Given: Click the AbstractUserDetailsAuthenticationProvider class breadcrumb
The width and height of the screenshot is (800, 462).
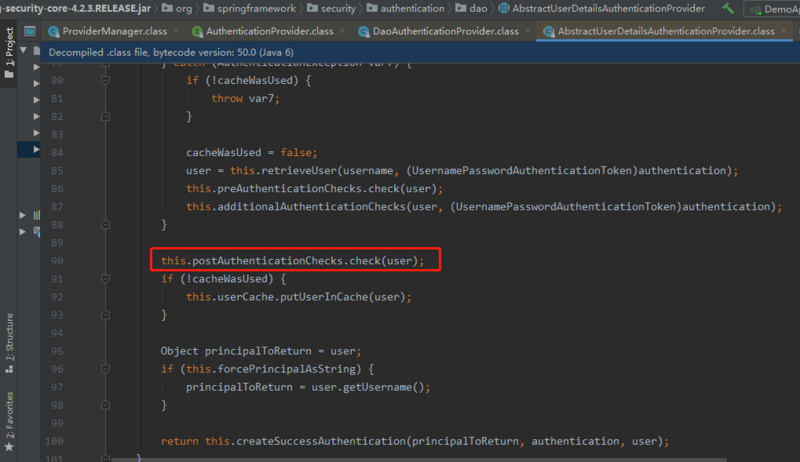Looking at the screenshot, I should coord(602,8).
